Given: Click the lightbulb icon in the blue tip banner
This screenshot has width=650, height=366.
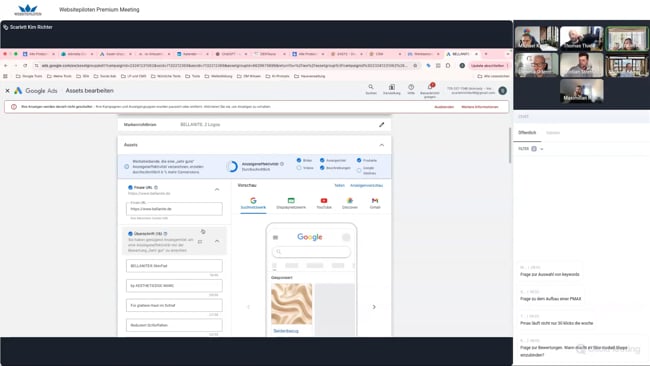Looking at the screenshot, I should (126, 167).
